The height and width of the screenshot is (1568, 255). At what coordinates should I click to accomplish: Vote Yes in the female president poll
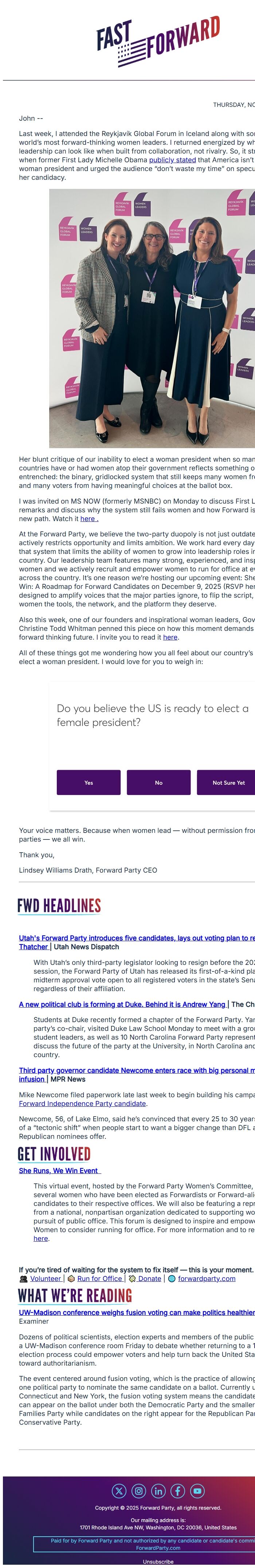coord(89,783)
